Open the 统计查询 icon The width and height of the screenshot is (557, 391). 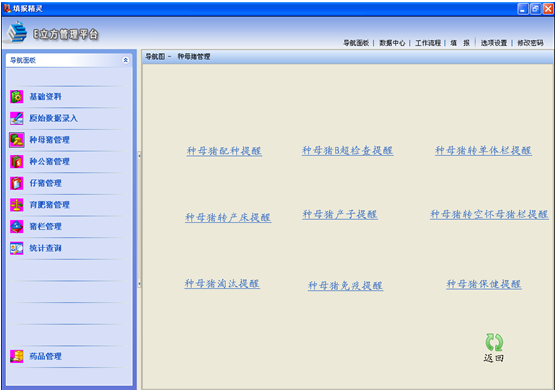coord(17,248)
